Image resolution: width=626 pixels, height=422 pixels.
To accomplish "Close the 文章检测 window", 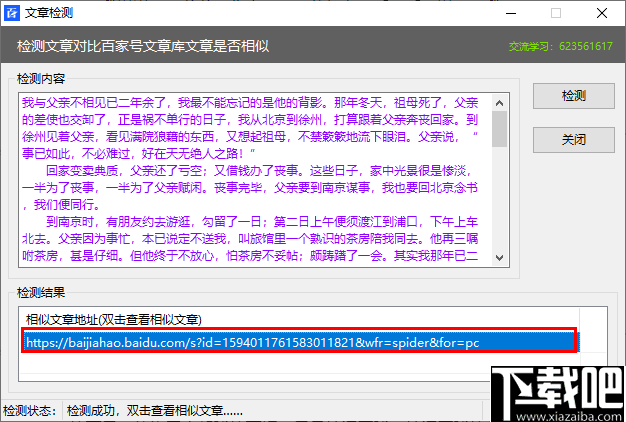I will tap(602, 13).
